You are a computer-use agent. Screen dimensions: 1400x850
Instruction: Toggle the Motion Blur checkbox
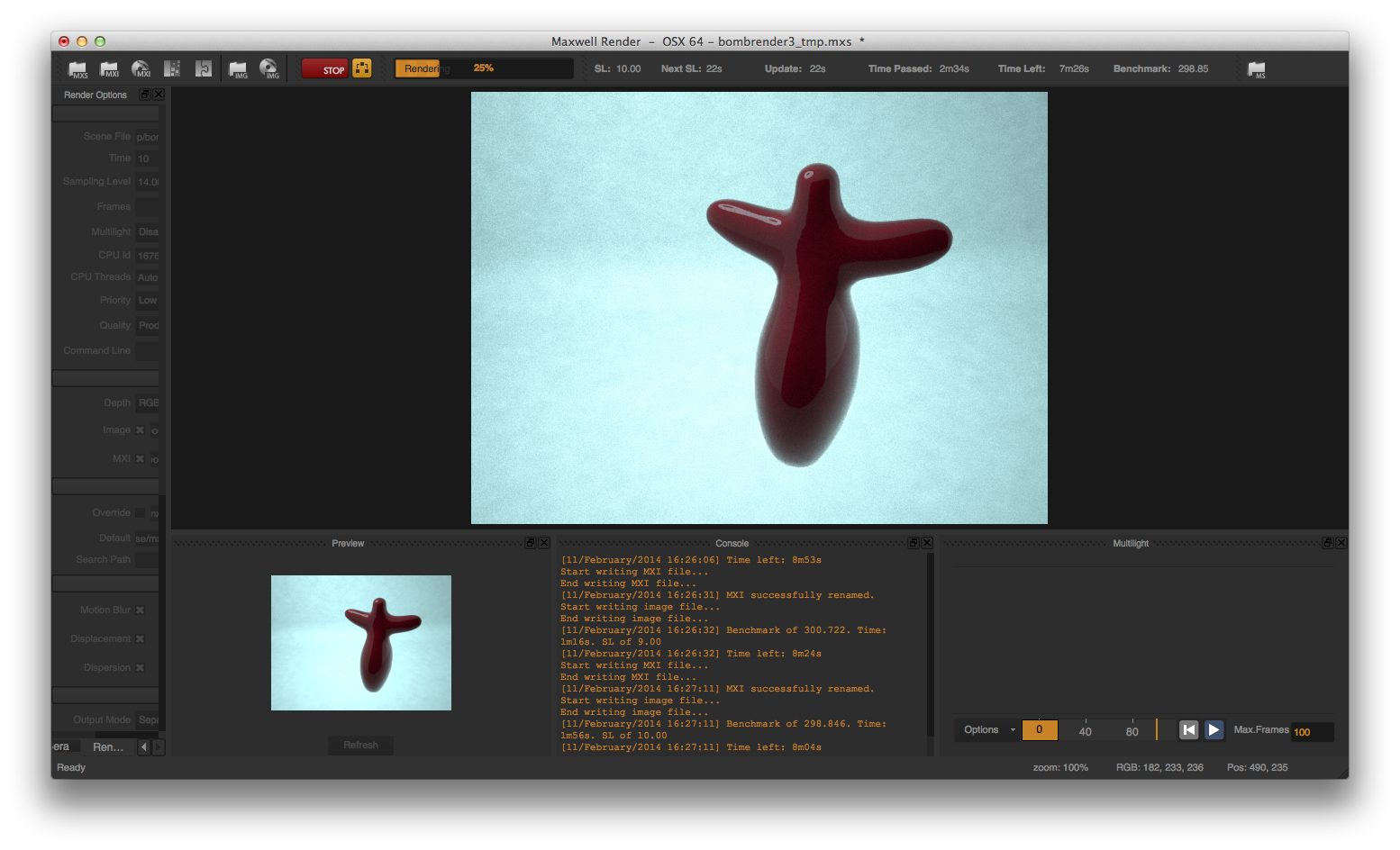140,610
